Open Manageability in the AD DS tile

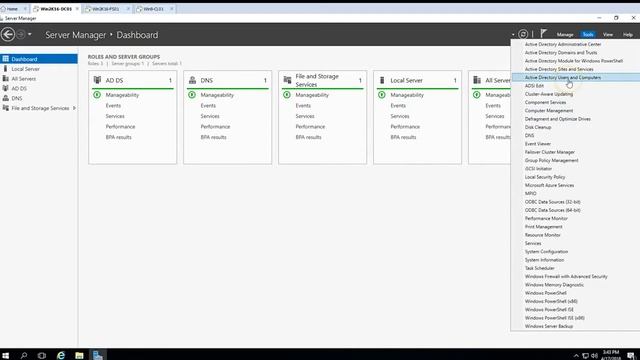pyautogui.click(x=122, y=95)
